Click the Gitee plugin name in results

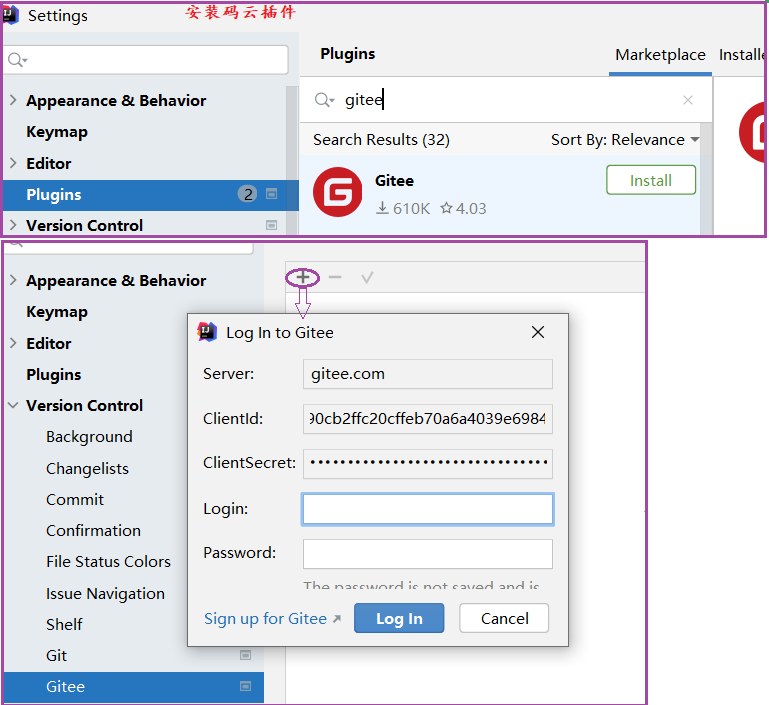(394, 181)
